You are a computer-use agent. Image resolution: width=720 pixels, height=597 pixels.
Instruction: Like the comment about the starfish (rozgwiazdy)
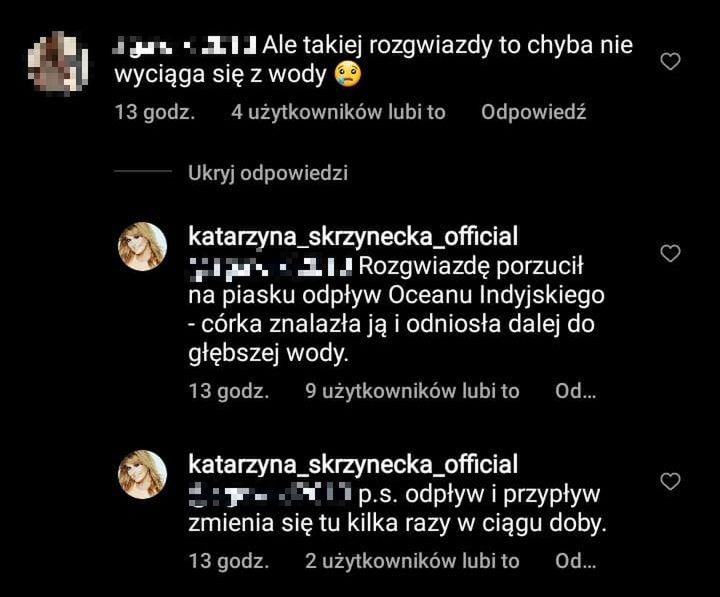[x=670, y=62]
